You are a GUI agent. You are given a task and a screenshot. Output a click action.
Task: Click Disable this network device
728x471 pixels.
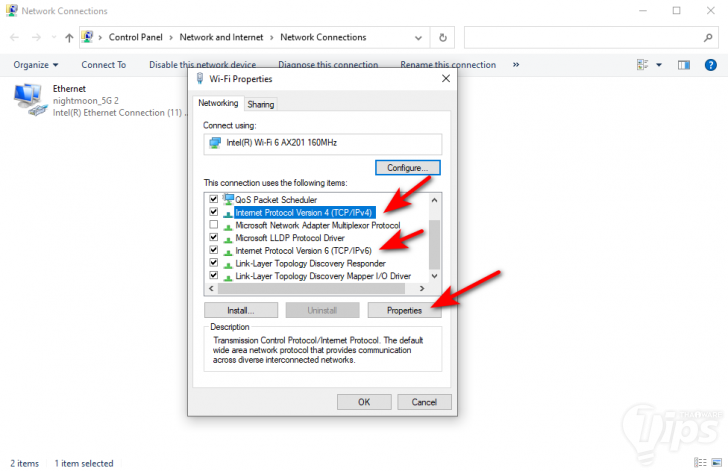click(x=202, y=65)
